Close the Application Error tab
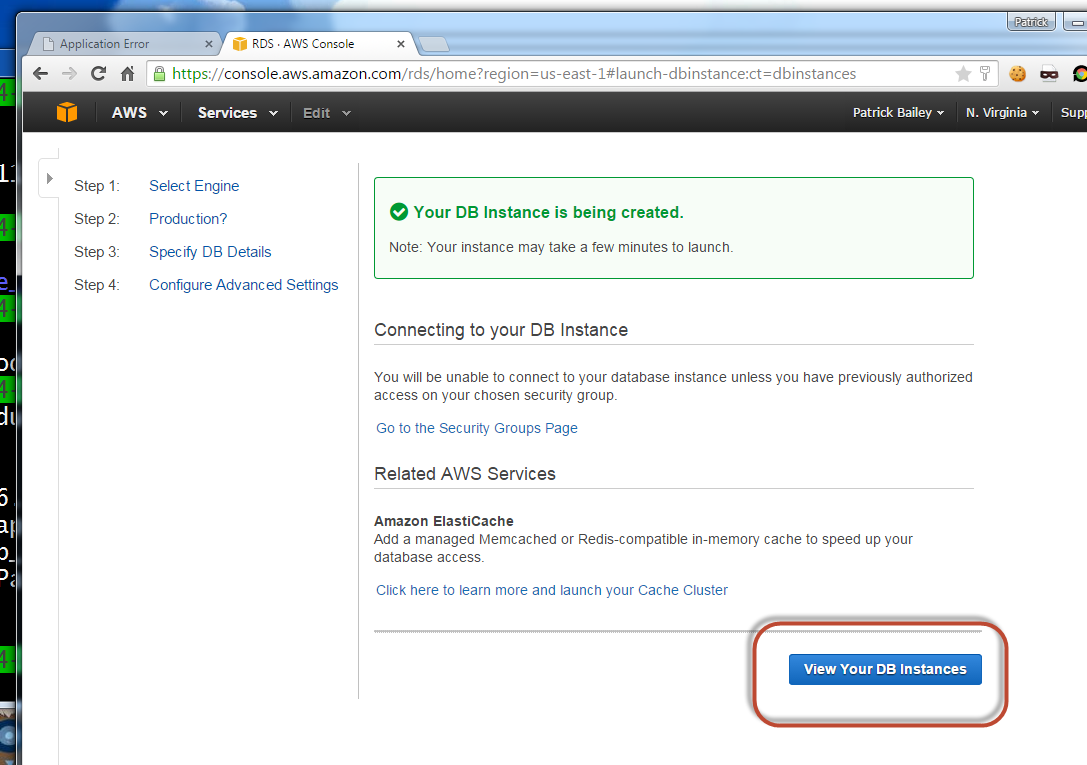Screen dimensions: 1087x765 point(209,44)
